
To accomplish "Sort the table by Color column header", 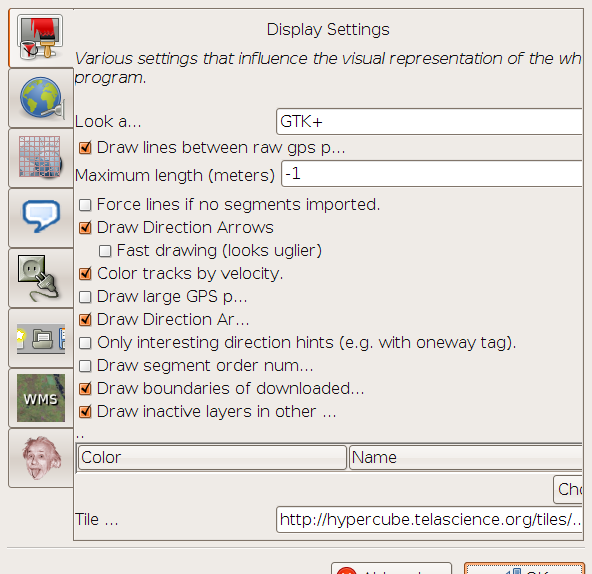I will pyautogui.click(x=212, y=457).
